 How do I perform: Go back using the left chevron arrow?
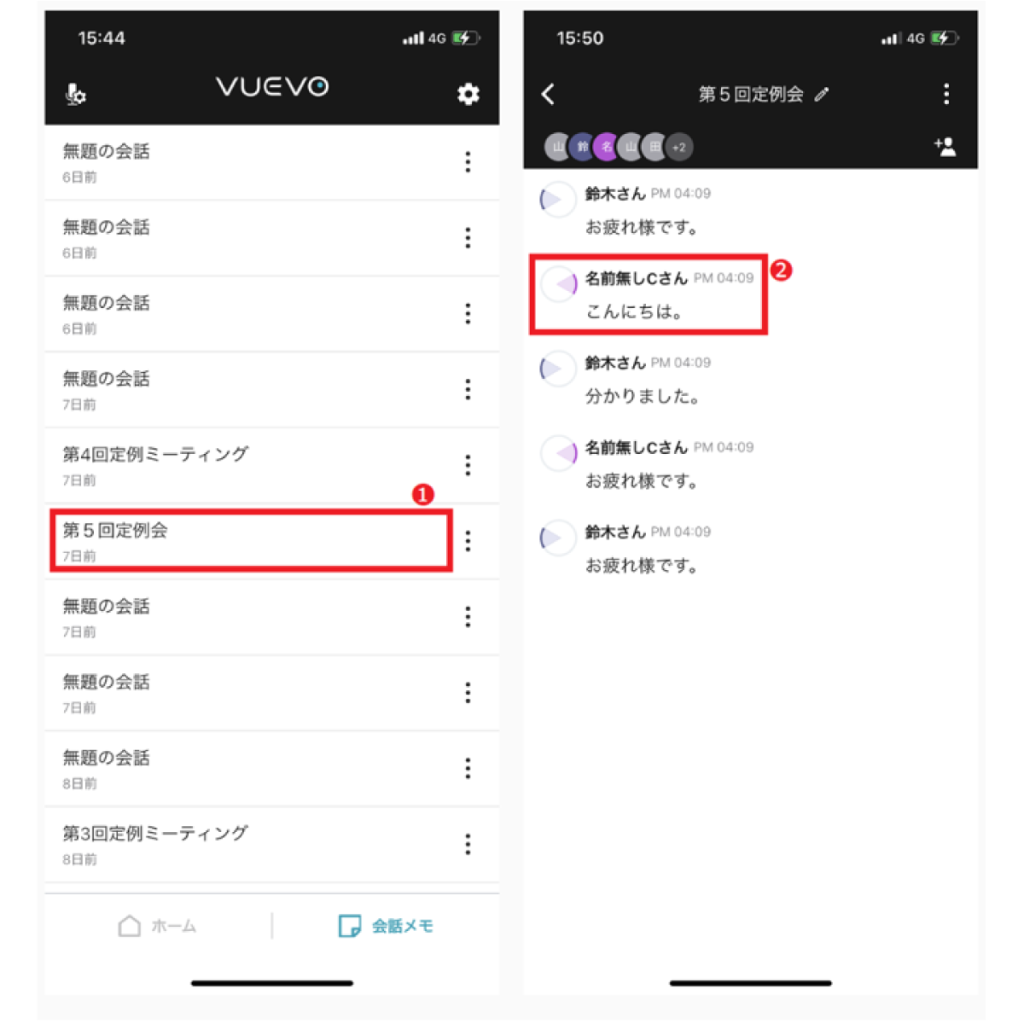548,95
